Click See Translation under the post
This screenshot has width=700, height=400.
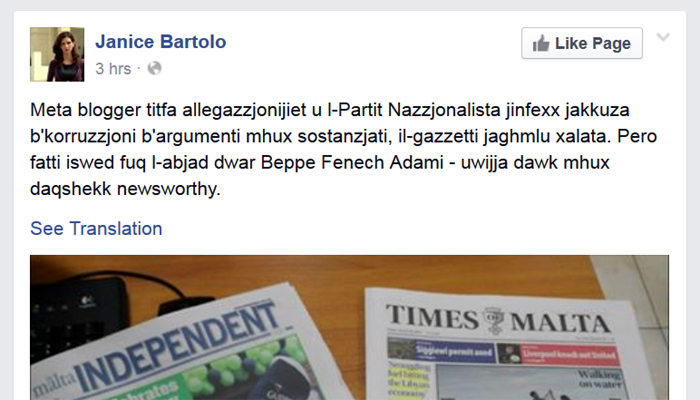coord(96,228)
